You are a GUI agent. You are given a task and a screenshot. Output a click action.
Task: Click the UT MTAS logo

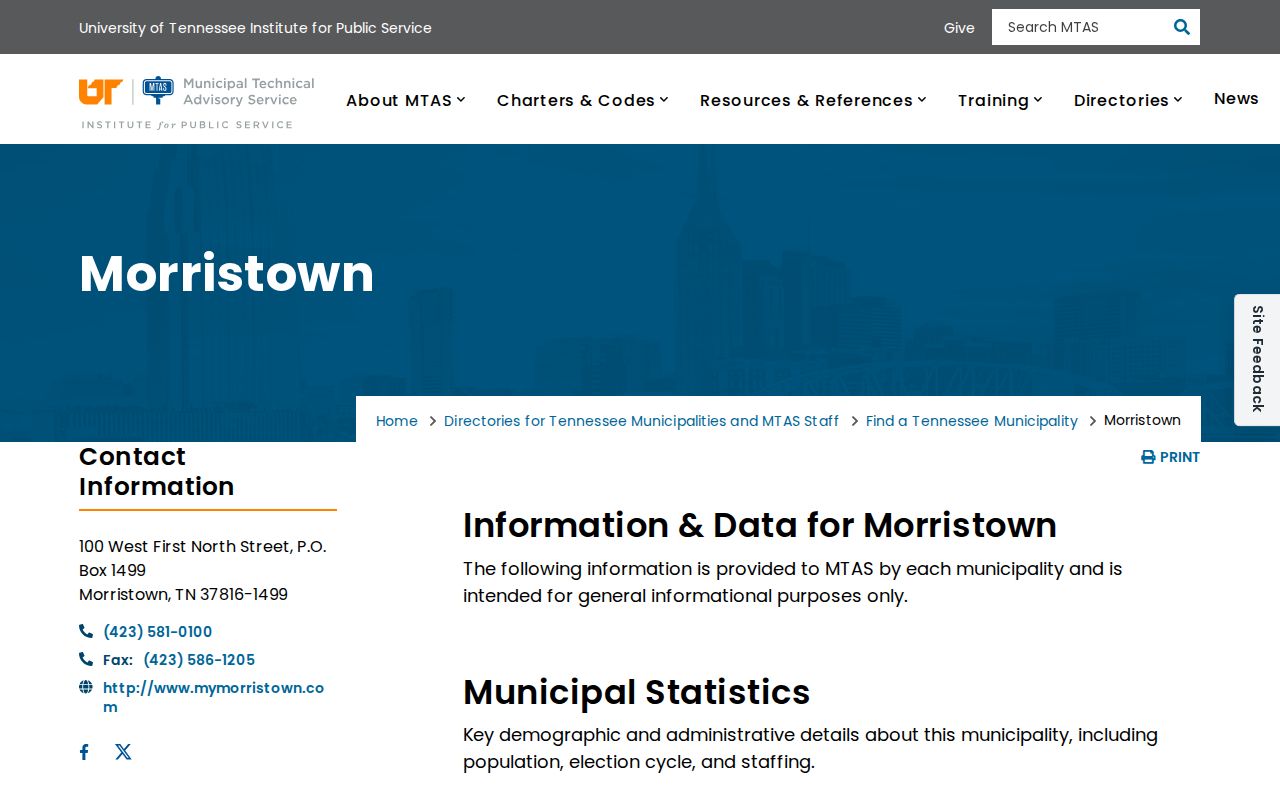click(x=197, y=102)
